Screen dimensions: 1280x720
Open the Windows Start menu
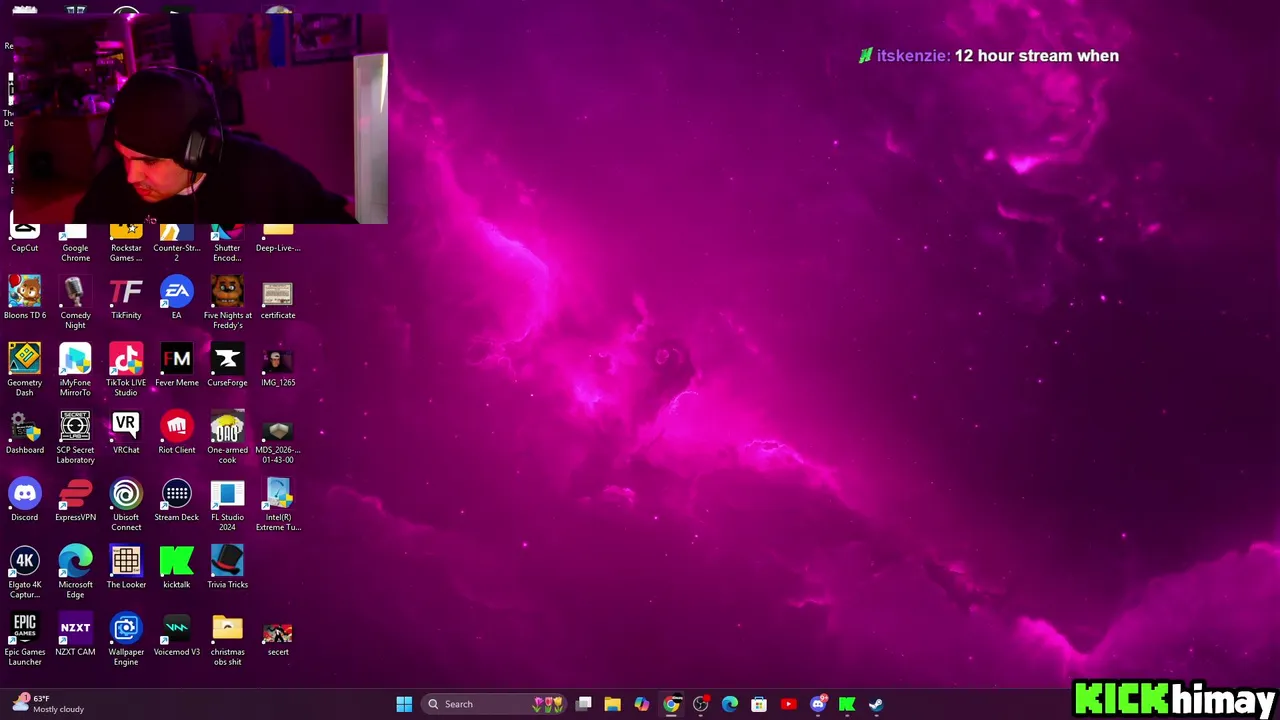point(404,704)
